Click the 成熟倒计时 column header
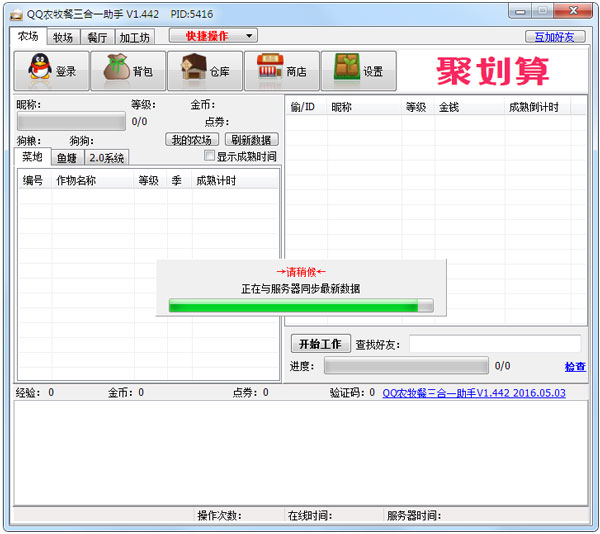Screen dimensions: 600x534 click(538, 107)
